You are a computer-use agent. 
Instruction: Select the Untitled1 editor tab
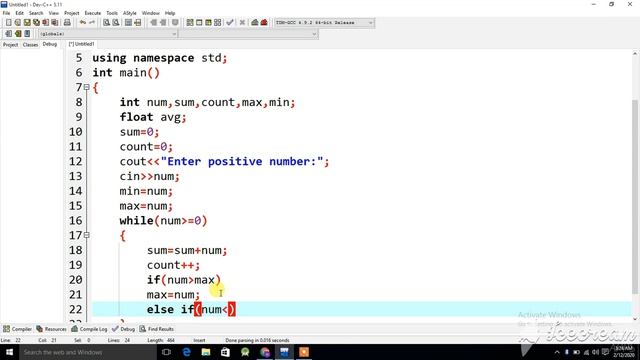[81, 44]
